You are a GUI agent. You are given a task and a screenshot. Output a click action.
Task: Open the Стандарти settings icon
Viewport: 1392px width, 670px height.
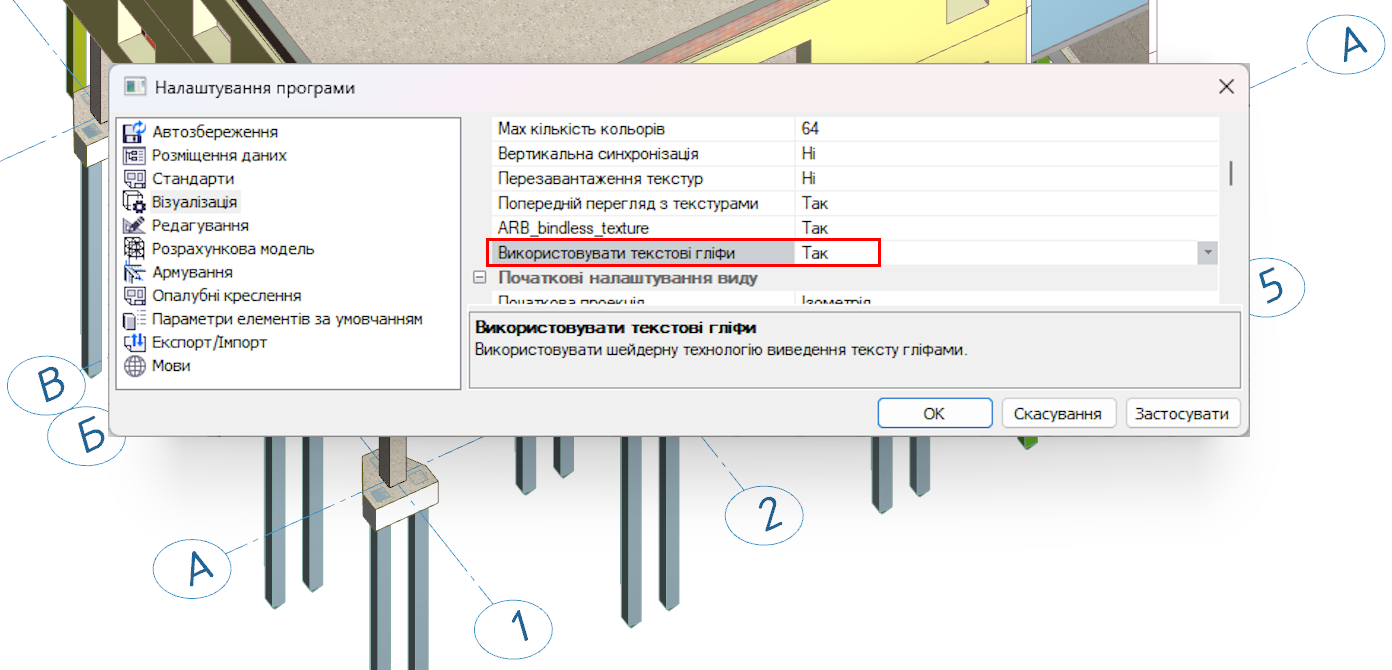pos(135,179)
